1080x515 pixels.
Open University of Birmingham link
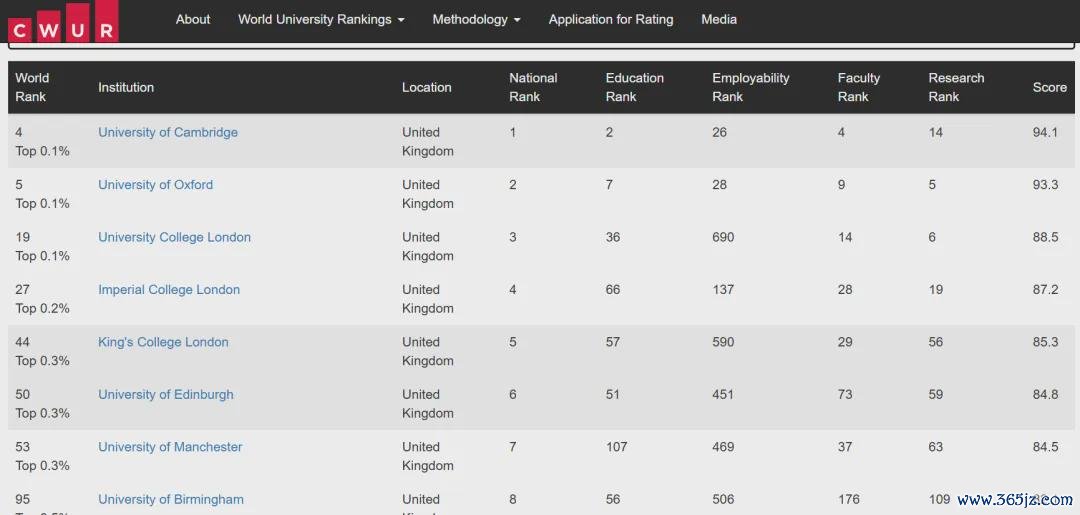(x=171, y=499)
